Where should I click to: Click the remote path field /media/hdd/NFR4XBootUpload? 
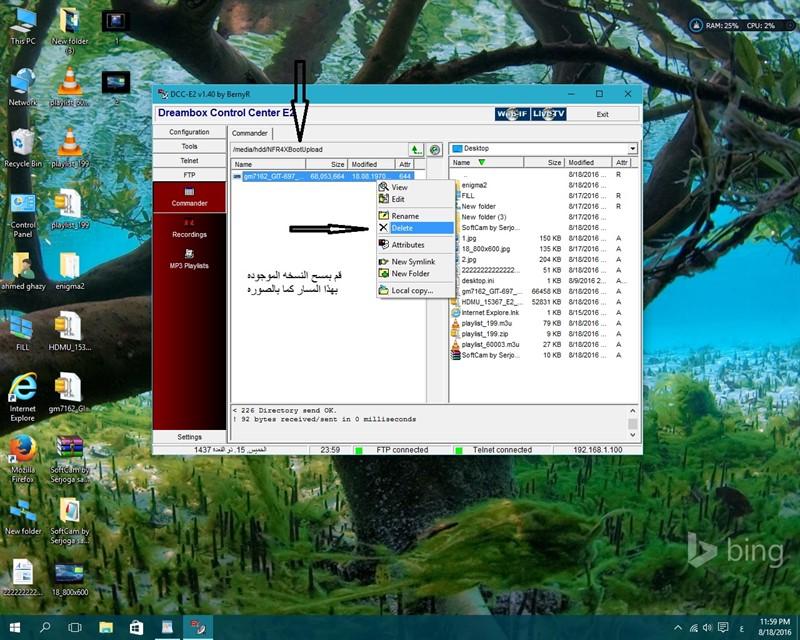[x=318, y=150]
